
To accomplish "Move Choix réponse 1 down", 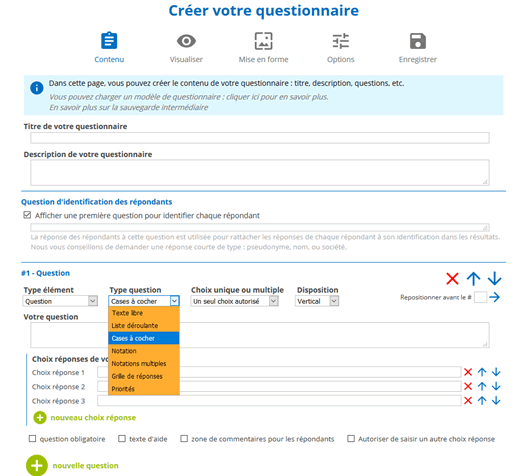I will (496, 372).
